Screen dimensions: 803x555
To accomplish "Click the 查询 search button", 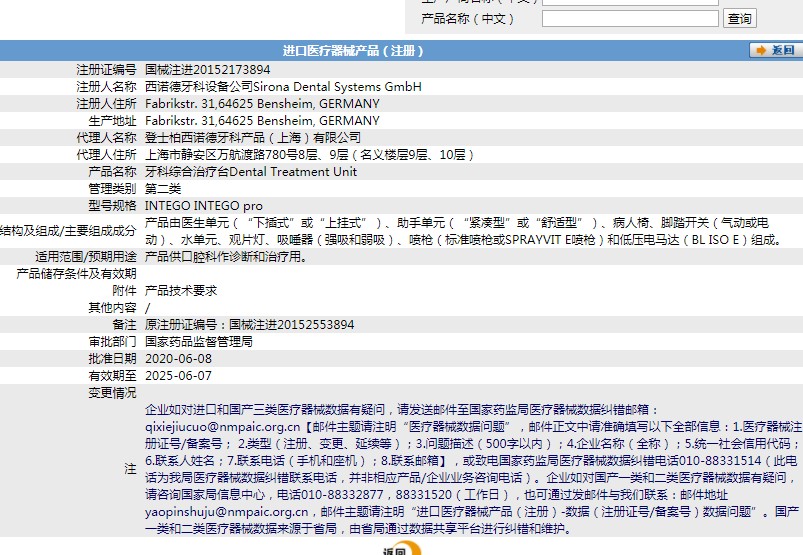I will point(739,19).
